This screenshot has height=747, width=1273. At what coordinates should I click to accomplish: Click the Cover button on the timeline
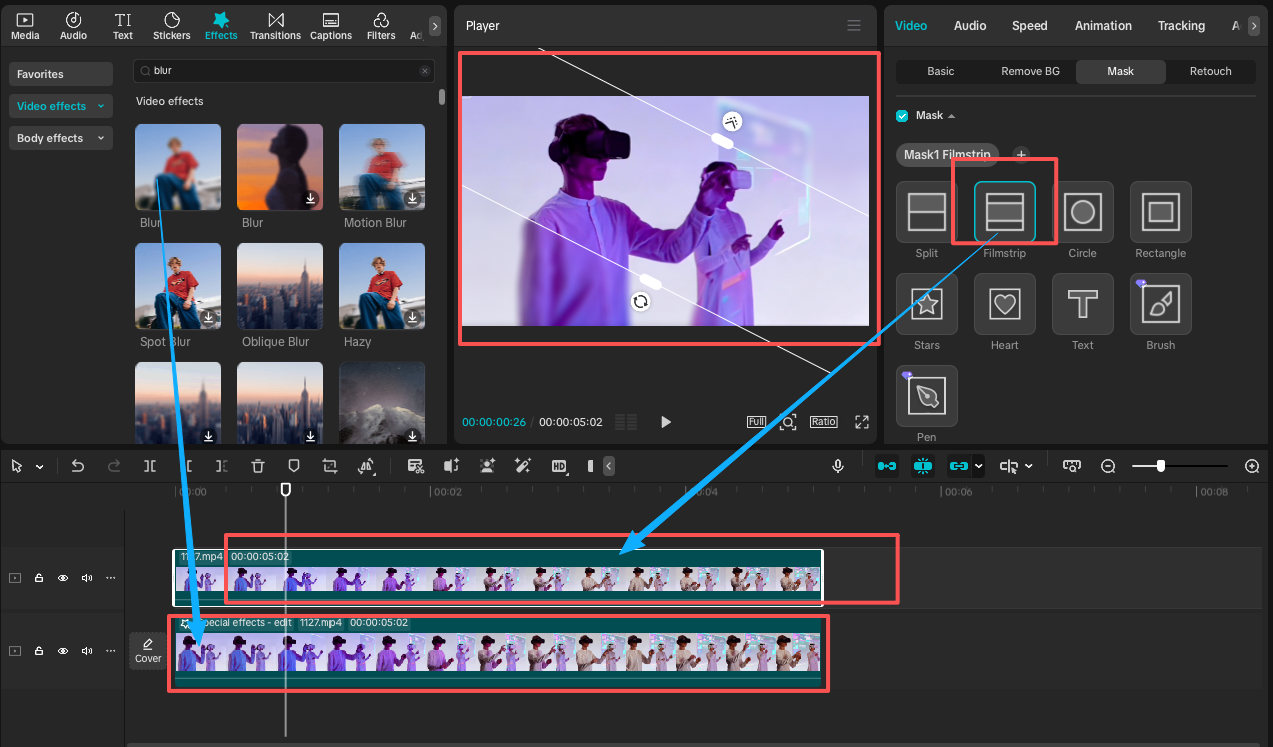coord(148,650)
